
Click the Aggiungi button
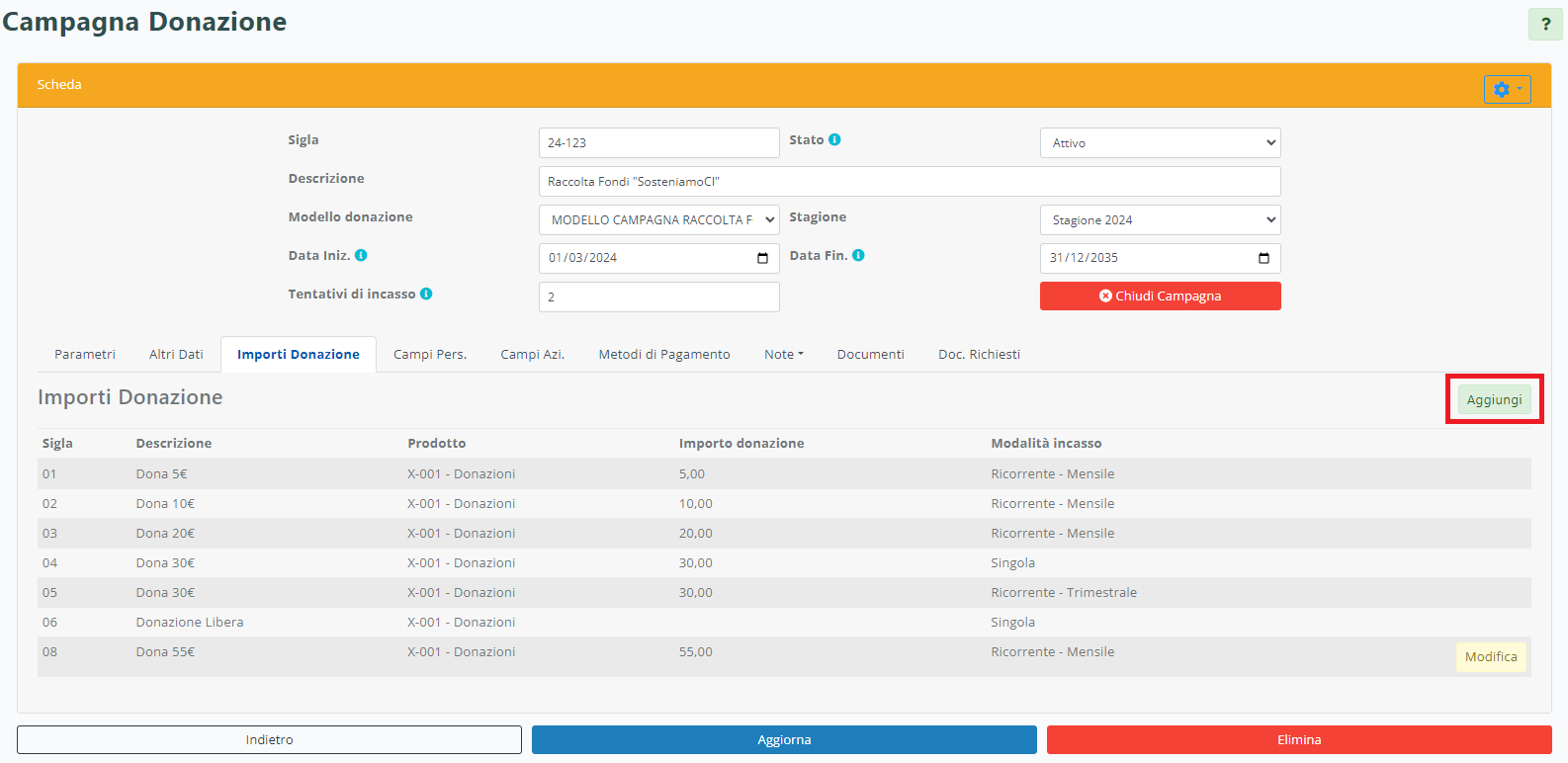pyautogui.click(x=1494, y=400)
